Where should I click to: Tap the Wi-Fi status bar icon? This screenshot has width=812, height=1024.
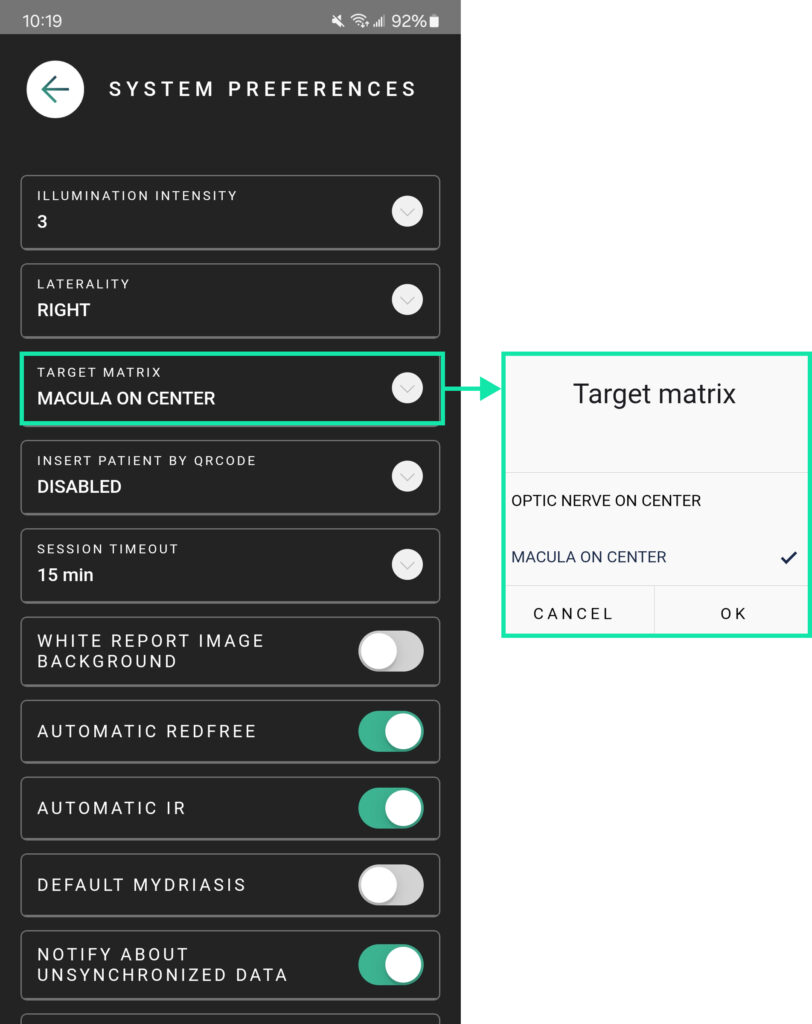click(x=359, y=21)
